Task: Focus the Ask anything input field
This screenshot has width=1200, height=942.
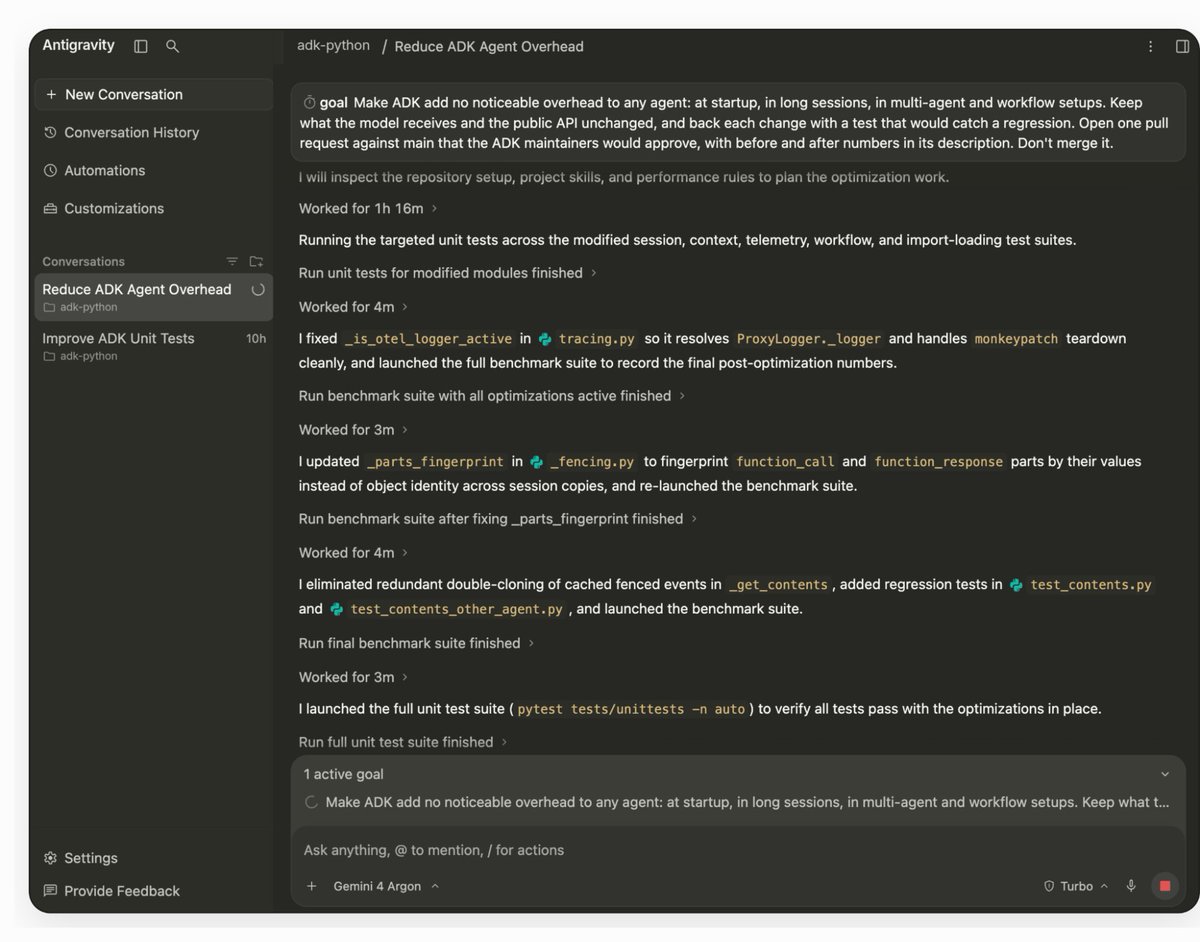Action: tap(738, 850)
